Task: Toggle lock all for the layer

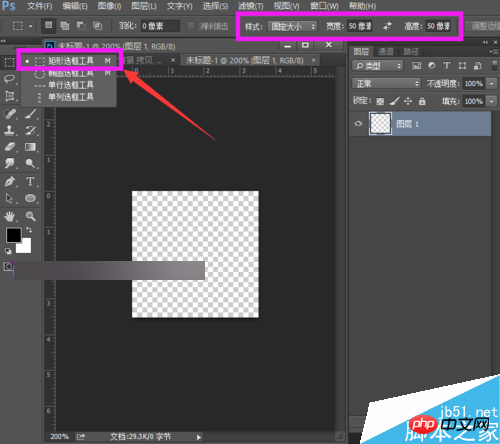Action: [x=422, y=101]
